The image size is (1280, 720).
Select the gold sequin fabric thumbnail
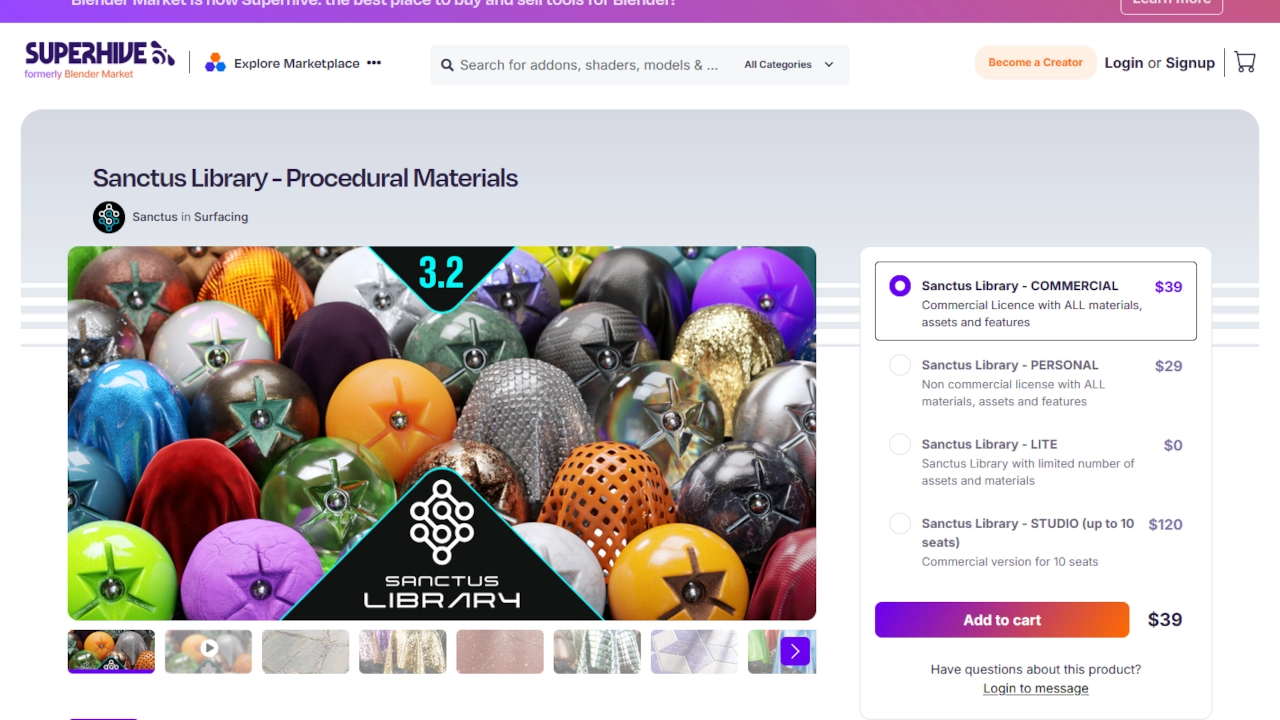point(402,651)
